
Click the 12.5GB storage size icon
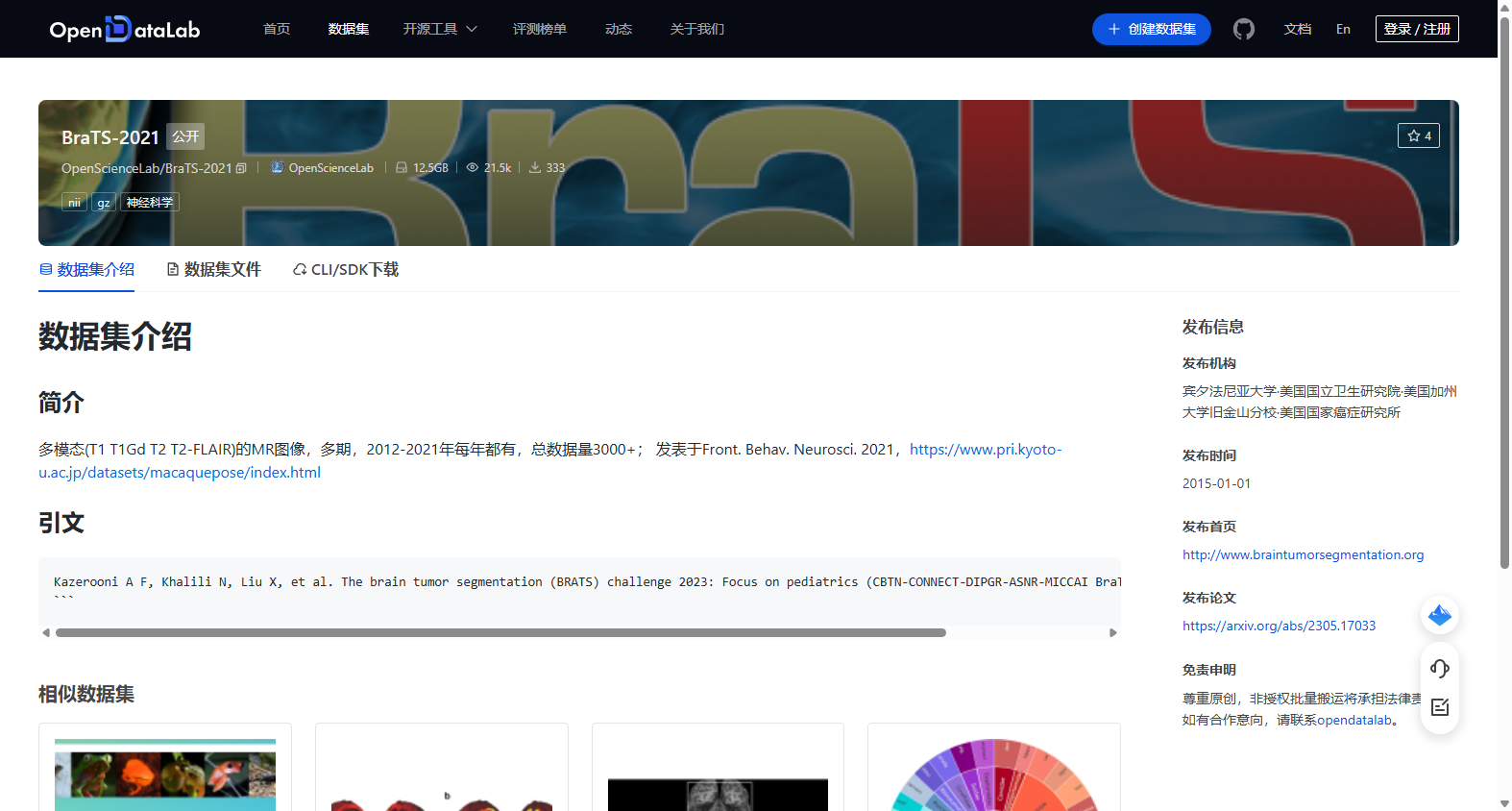click(x=402, y=167)
